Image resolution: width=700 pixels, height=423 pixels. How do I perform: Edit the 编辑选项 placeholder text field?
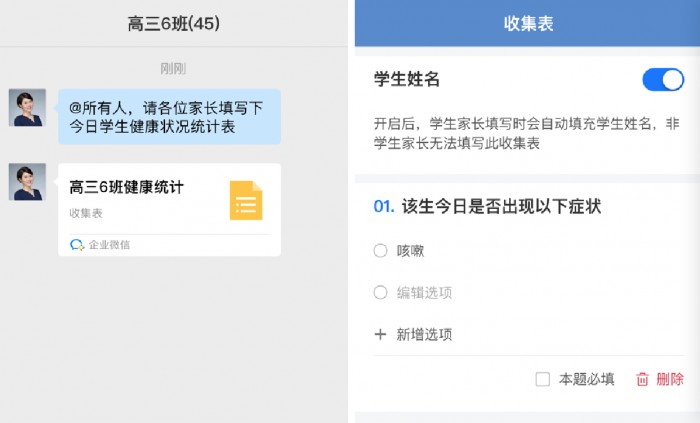[424, 292]
